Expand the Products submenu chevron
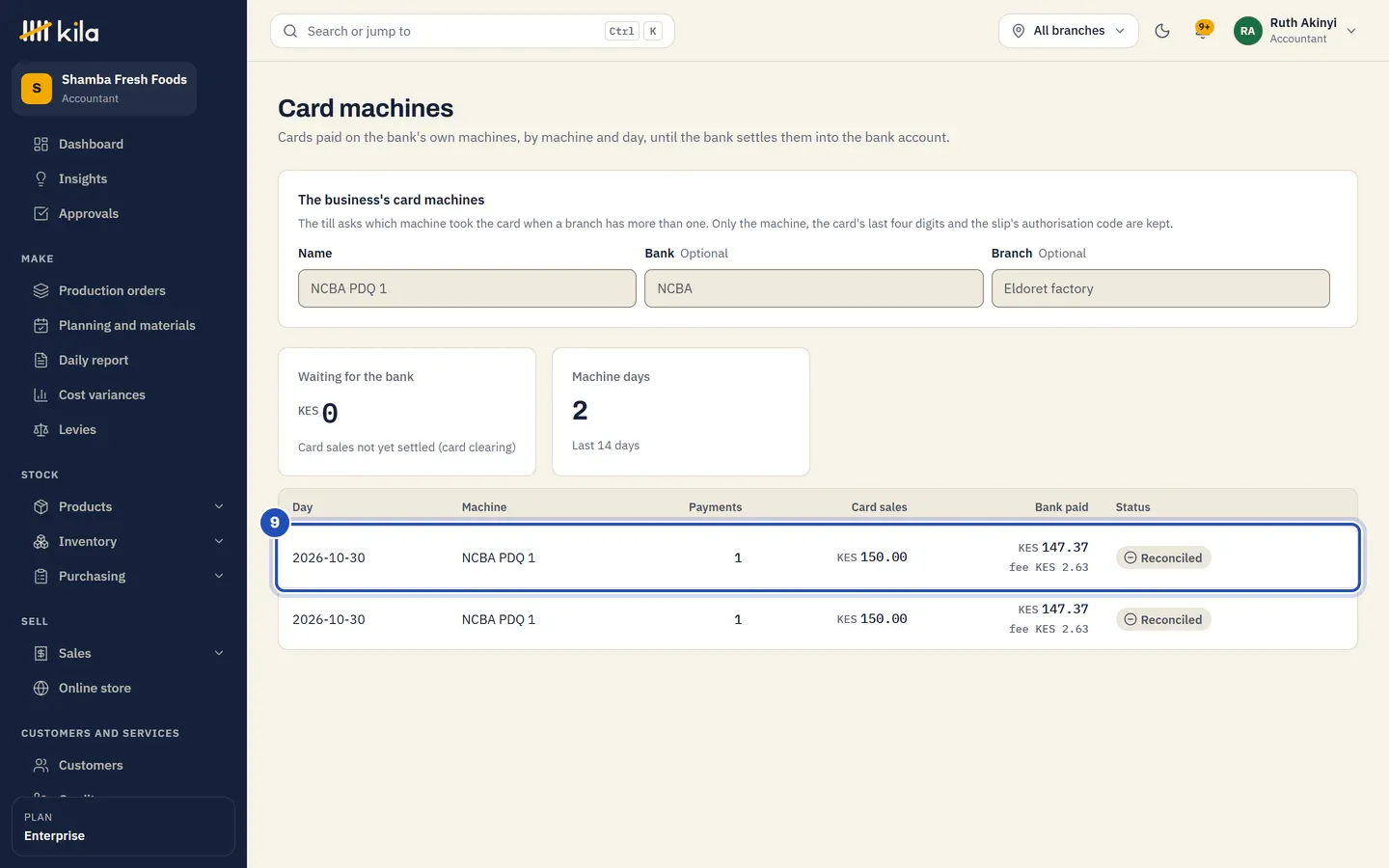This screenshot has width=1389, height=868. pyautogui.click(x=219, y=506)
